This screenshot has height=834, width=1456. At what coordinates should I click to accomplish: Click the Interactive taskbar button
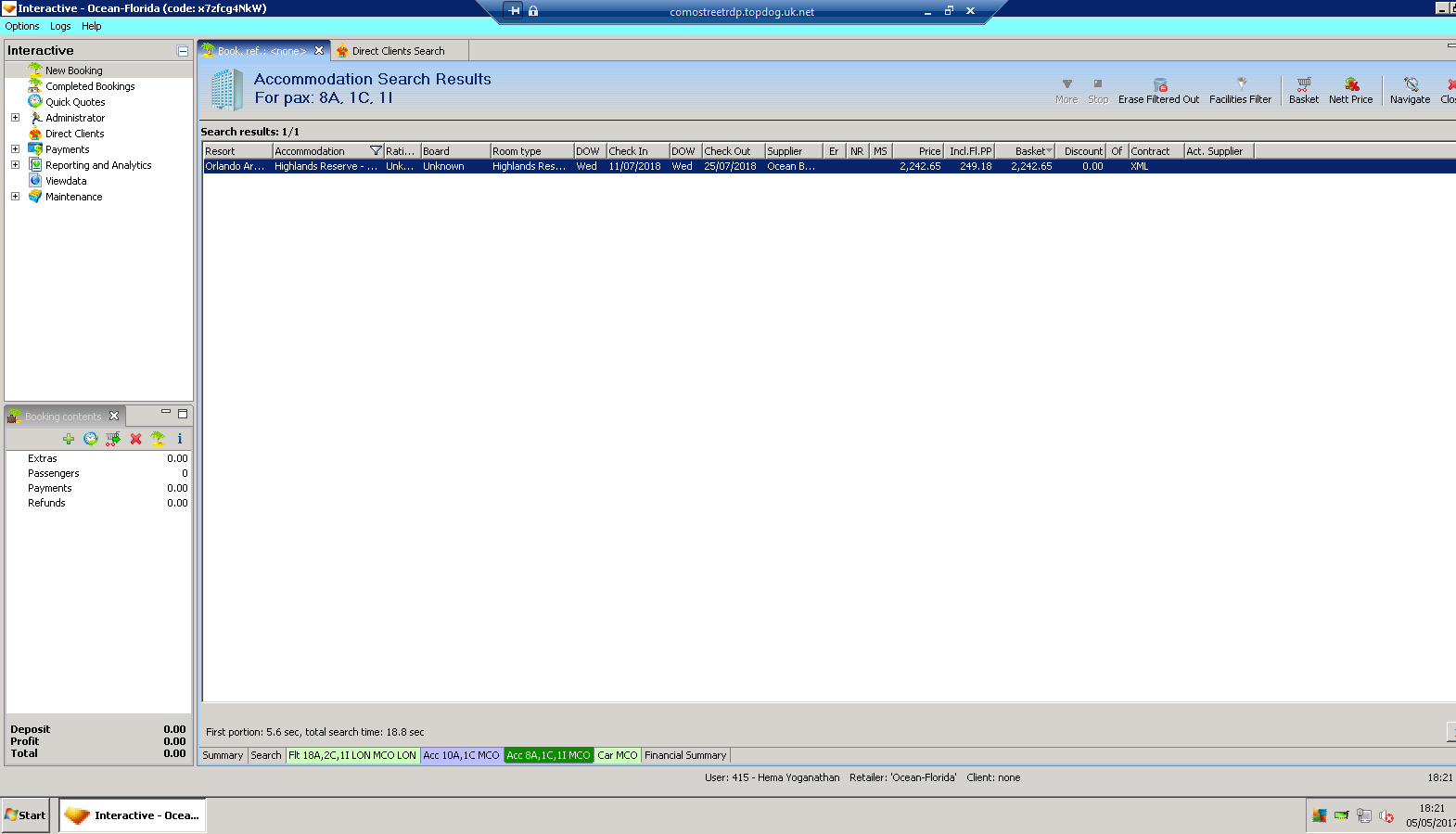click(134, 815)
